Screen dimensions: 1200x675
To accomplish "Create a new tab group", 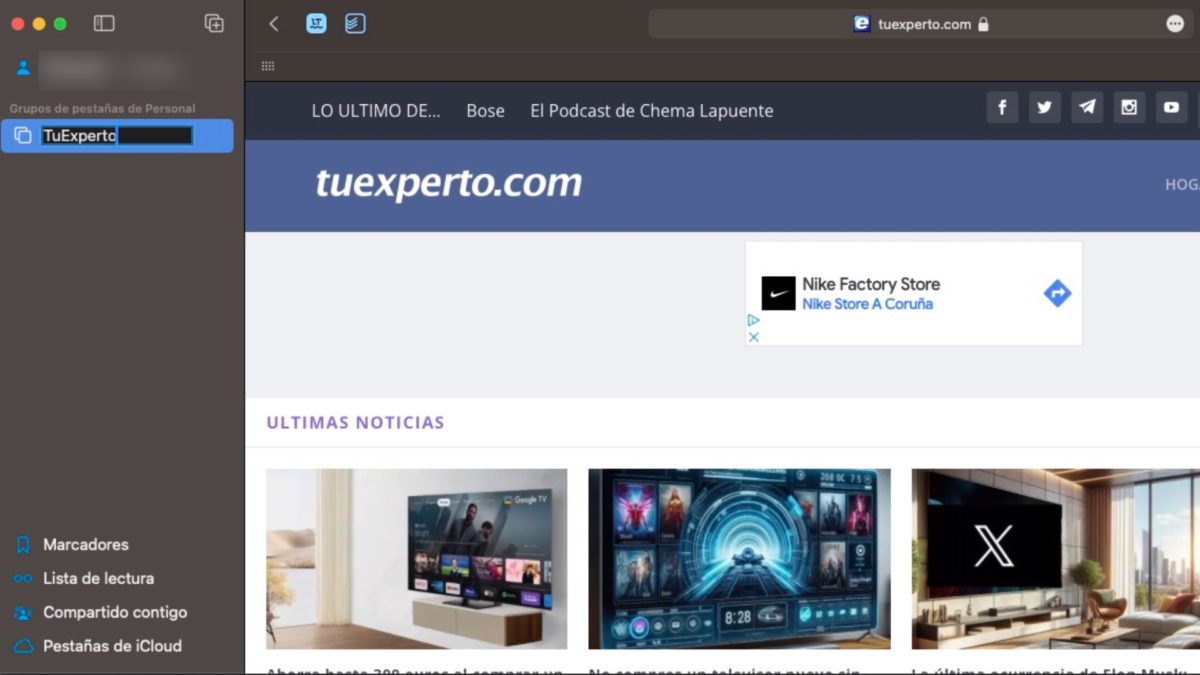I will click(x=214, y=23).
